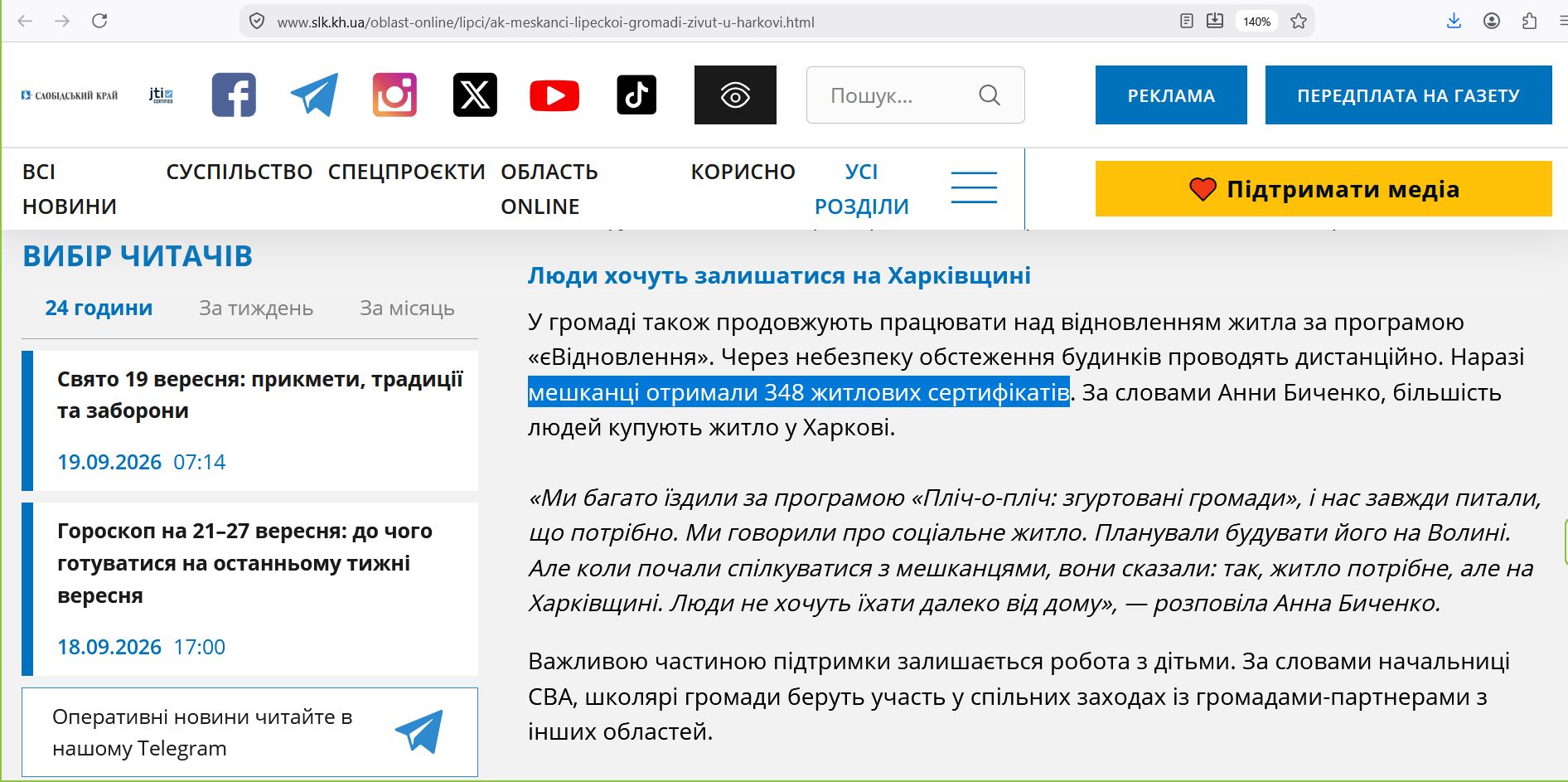
Task: Click the highlighted text about 348 сертифікатів
Action: pyautogui.click(x=799, y=391)
